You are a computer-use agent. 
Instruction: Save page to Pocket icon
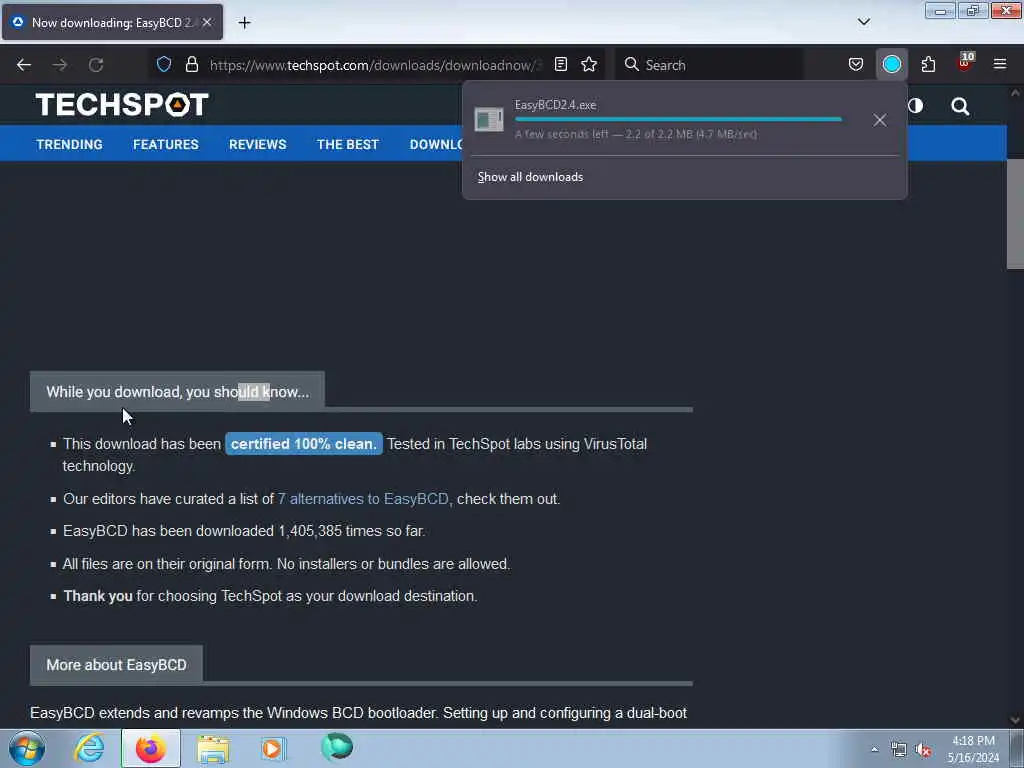pyautogui.click(x=856, y=64)
